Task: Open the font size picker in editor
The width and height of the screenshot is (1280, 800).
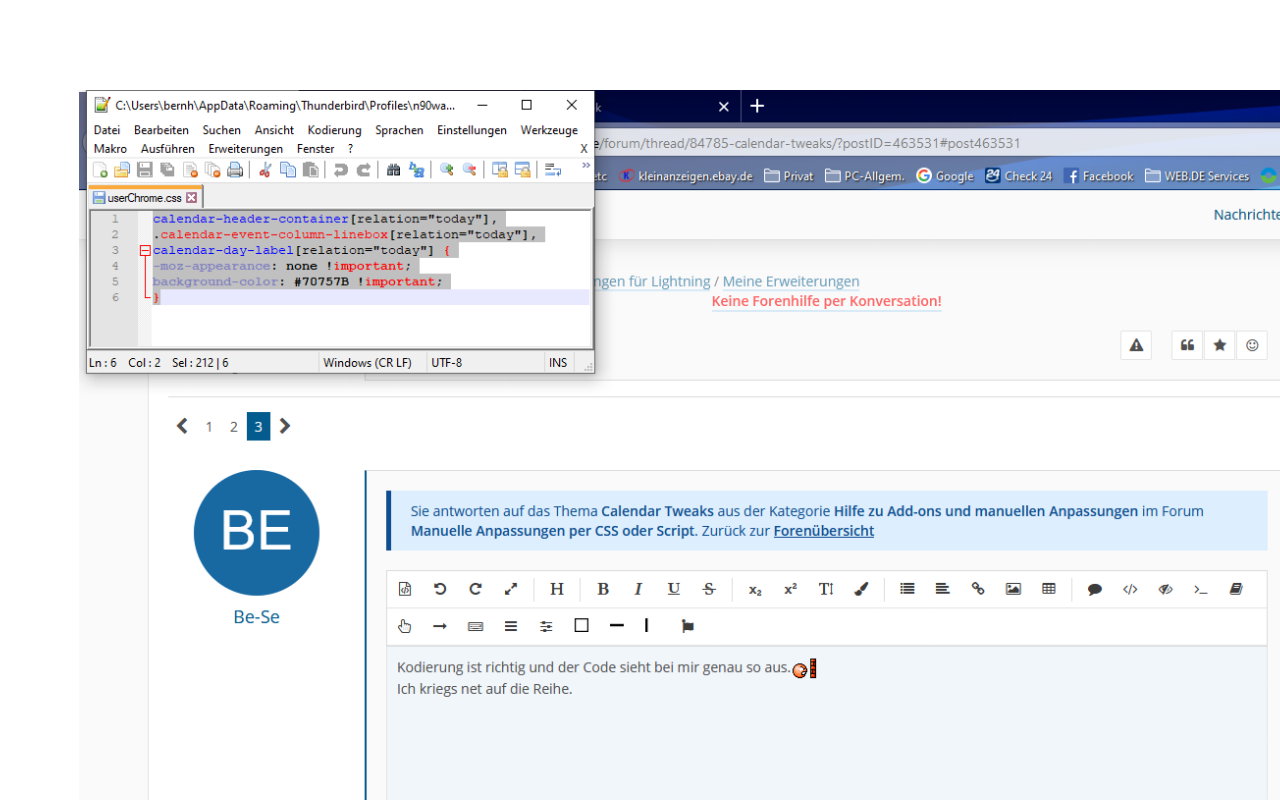Action: [x=826, y=589]
